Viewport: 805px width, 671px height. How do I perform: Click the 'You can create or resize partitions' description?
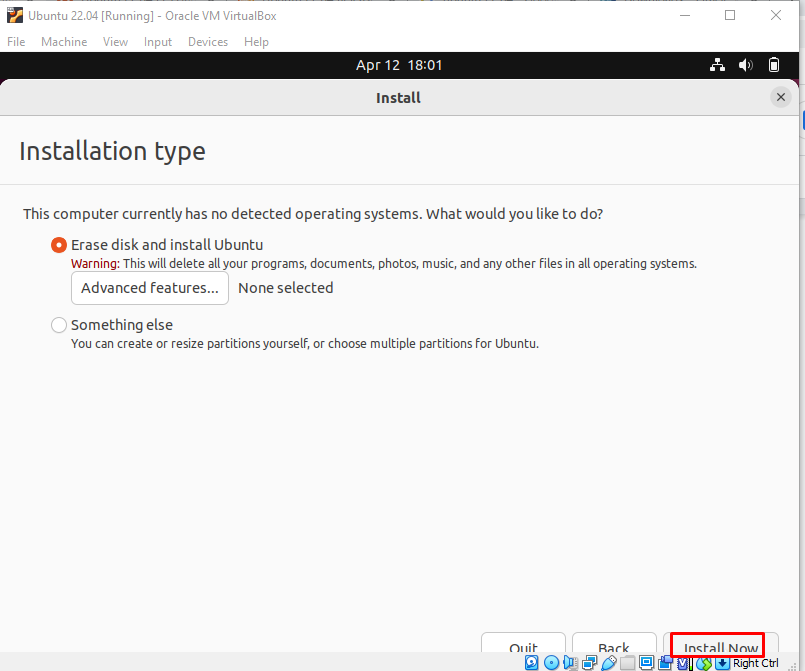click(x=305, y=343)
